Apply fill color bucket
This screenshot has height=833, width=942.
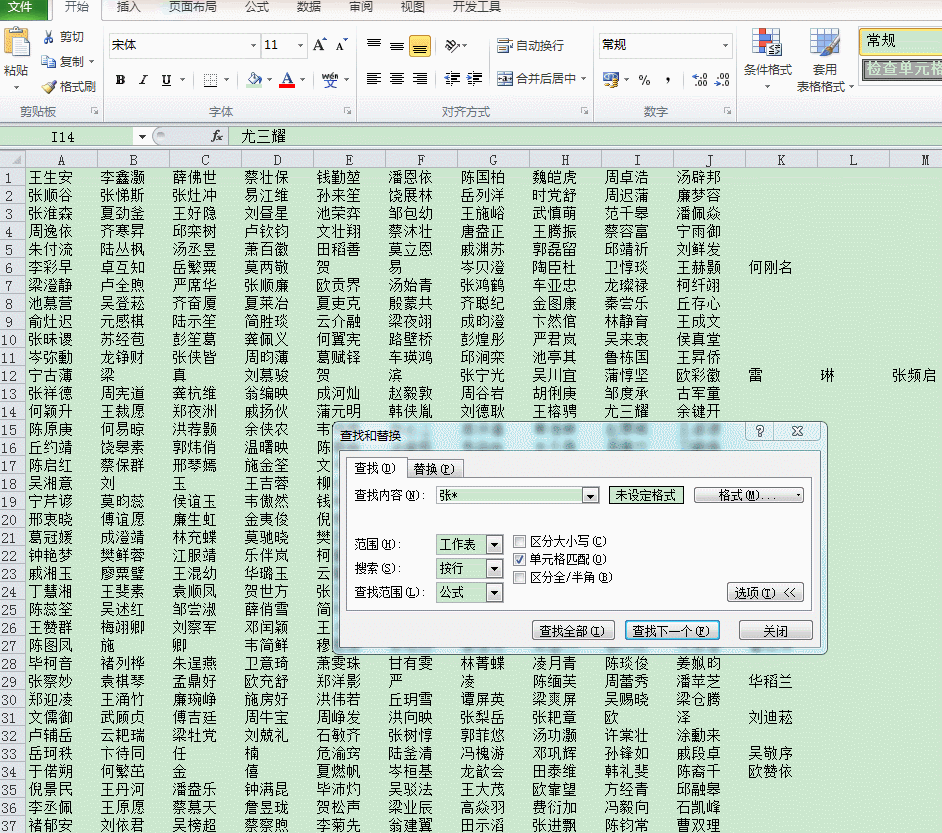click(255, 79)
